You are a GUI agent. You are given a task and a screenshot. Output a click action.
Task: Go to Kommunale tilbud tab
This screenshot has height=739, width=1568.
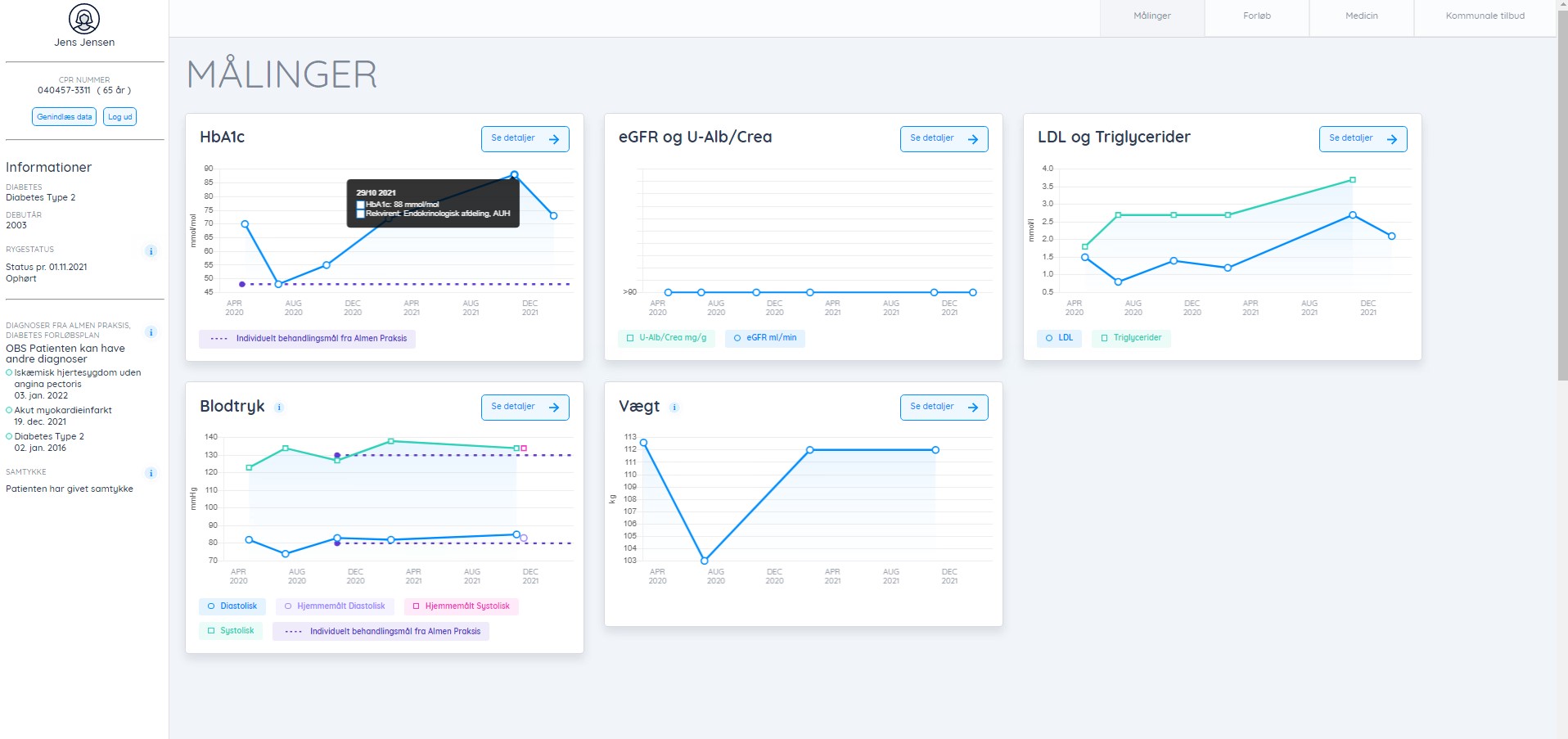1485,16
